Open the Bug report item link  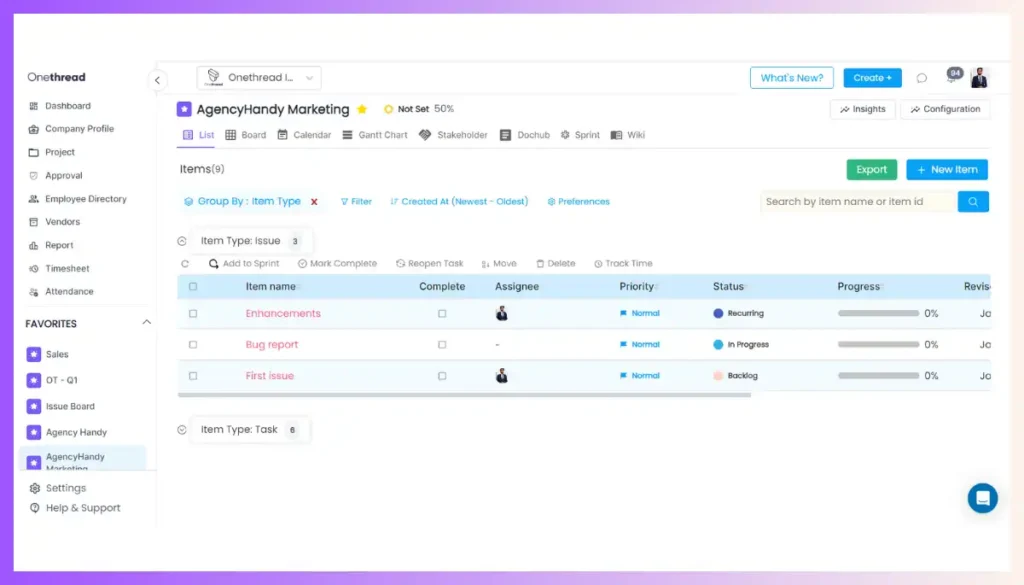coord(272,344)
